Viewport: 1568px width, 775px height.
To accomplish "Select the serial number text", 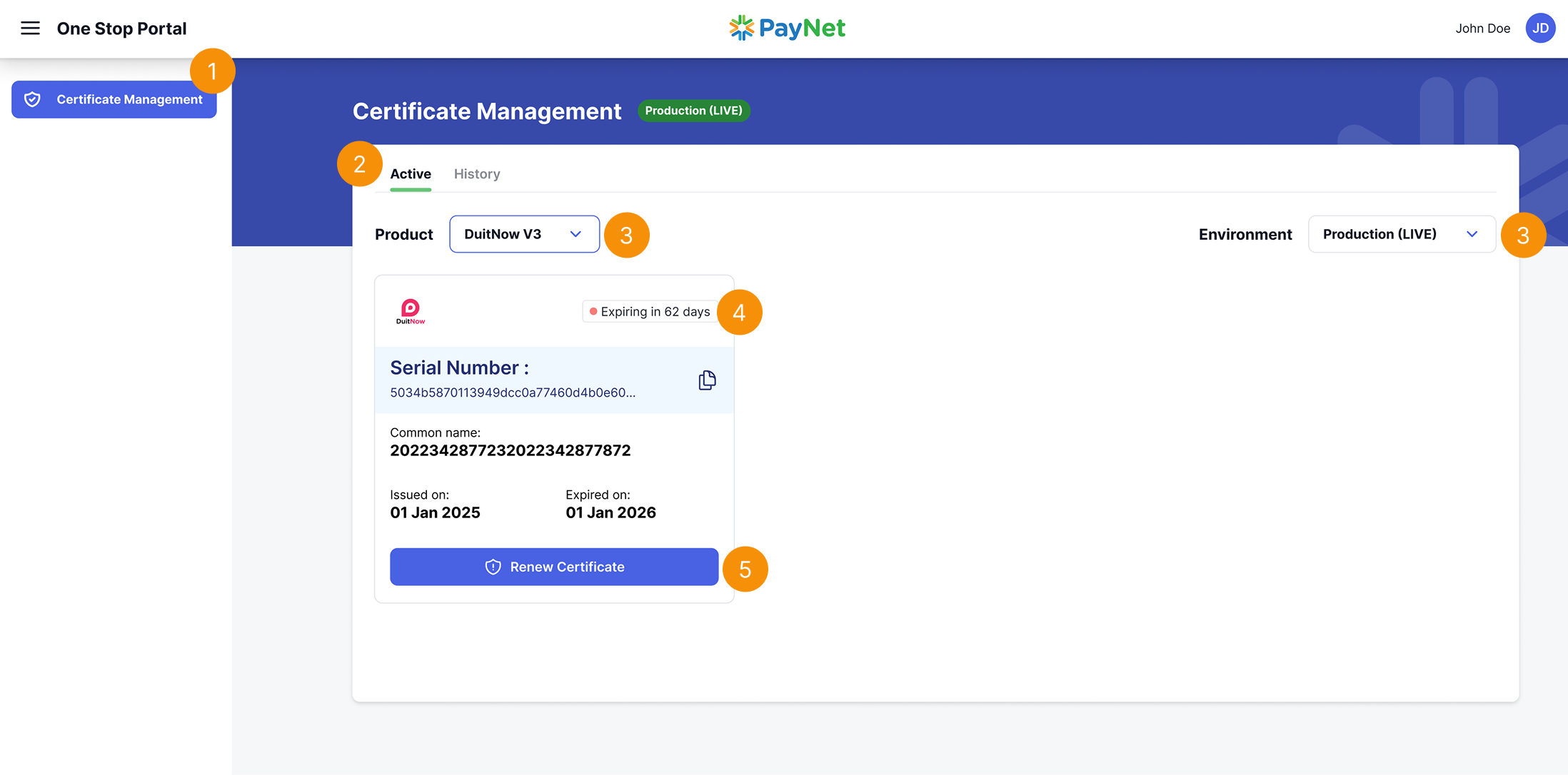I will (x=513, y=392).
